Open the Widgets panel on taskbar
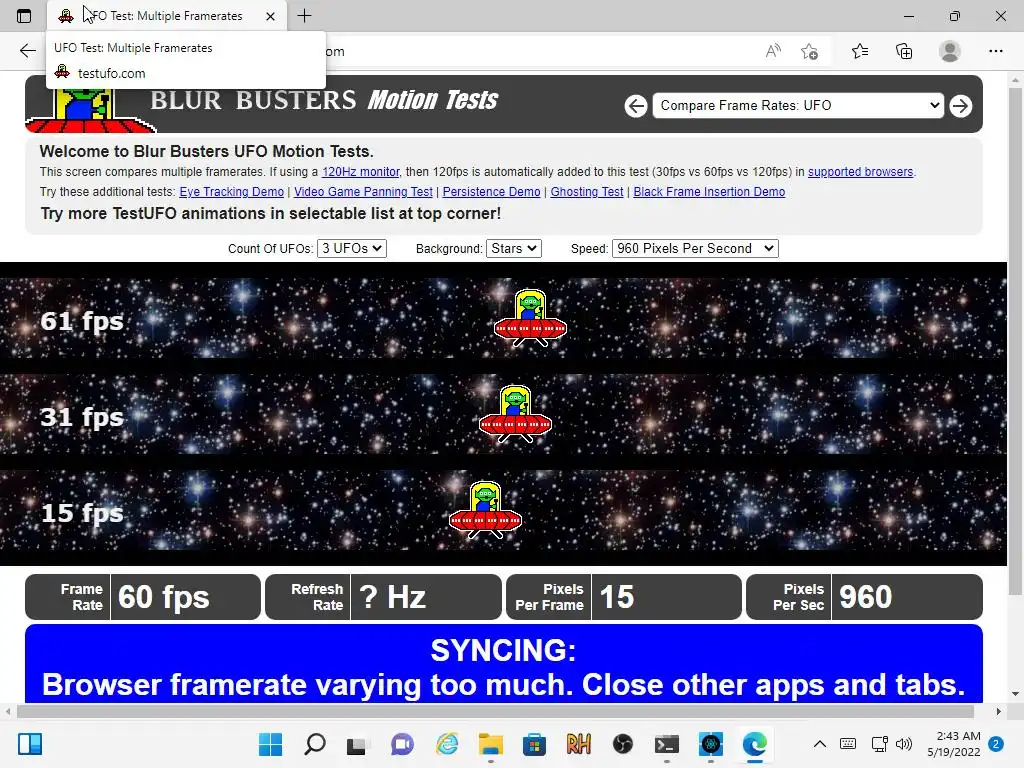Image resolution: width=1024 pixels, height=768 pixels. [30, 744]
